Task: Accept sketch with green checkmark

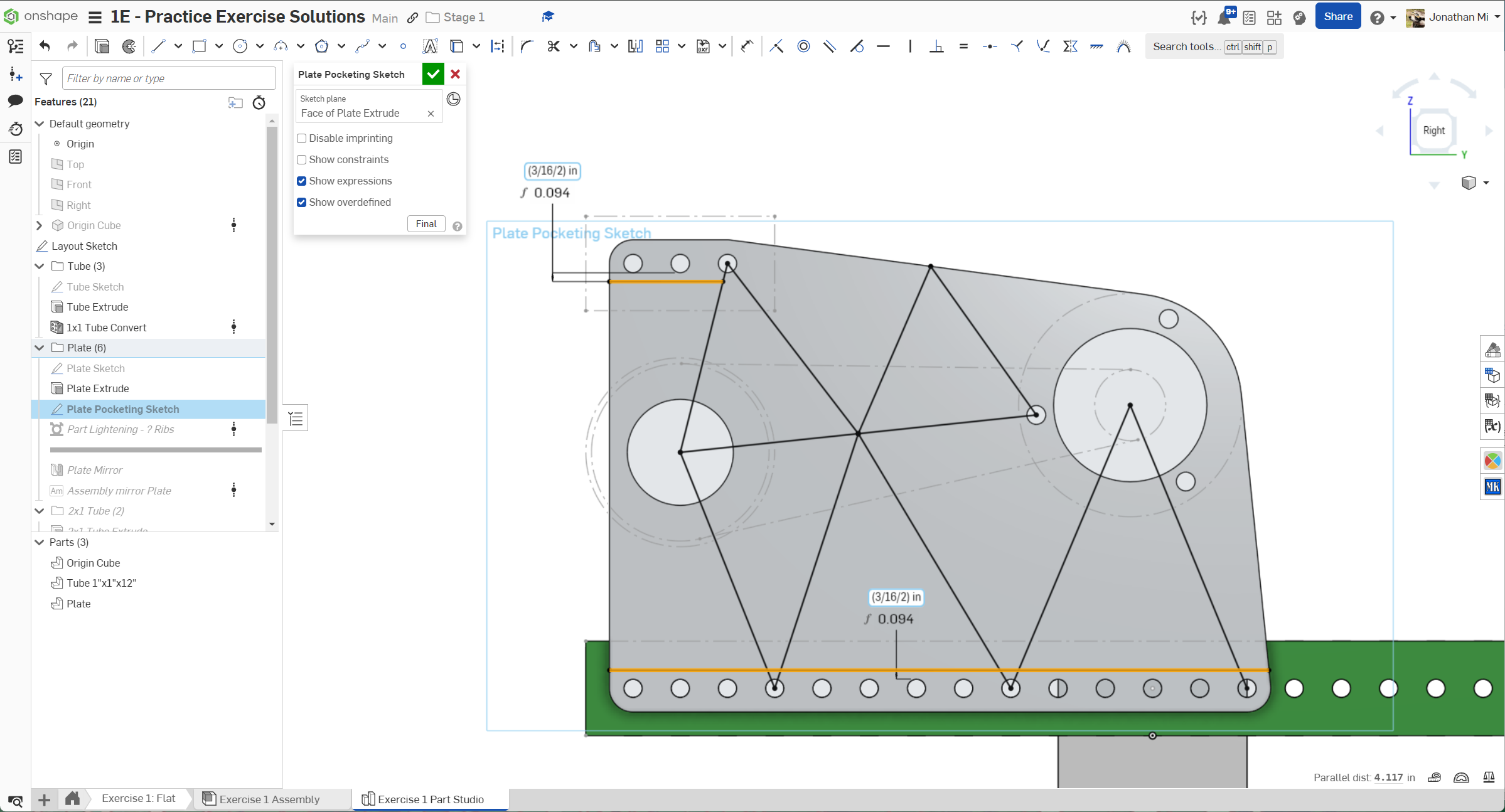Action: pos(433,74)
